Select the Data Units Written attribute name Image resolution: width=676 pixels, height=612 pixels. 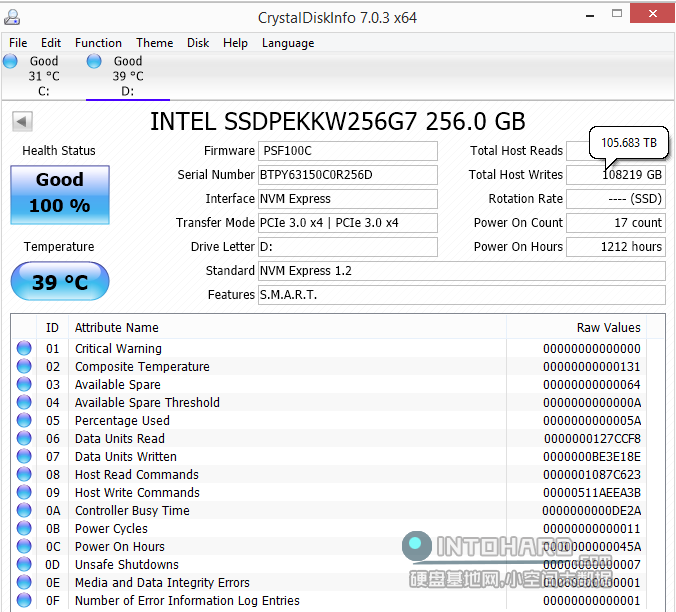coord(126,456)
